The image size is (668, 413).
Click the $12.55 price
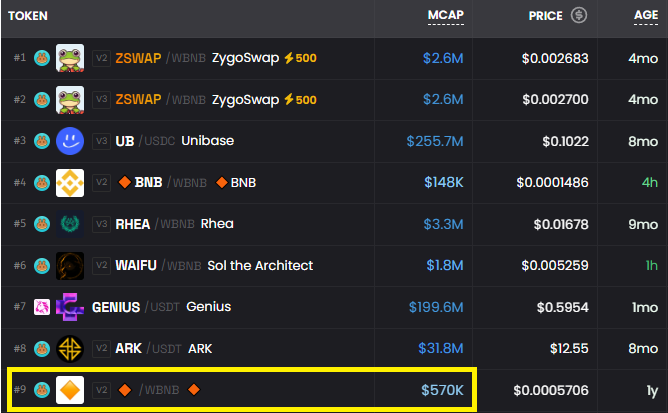[x=569, y=349]
